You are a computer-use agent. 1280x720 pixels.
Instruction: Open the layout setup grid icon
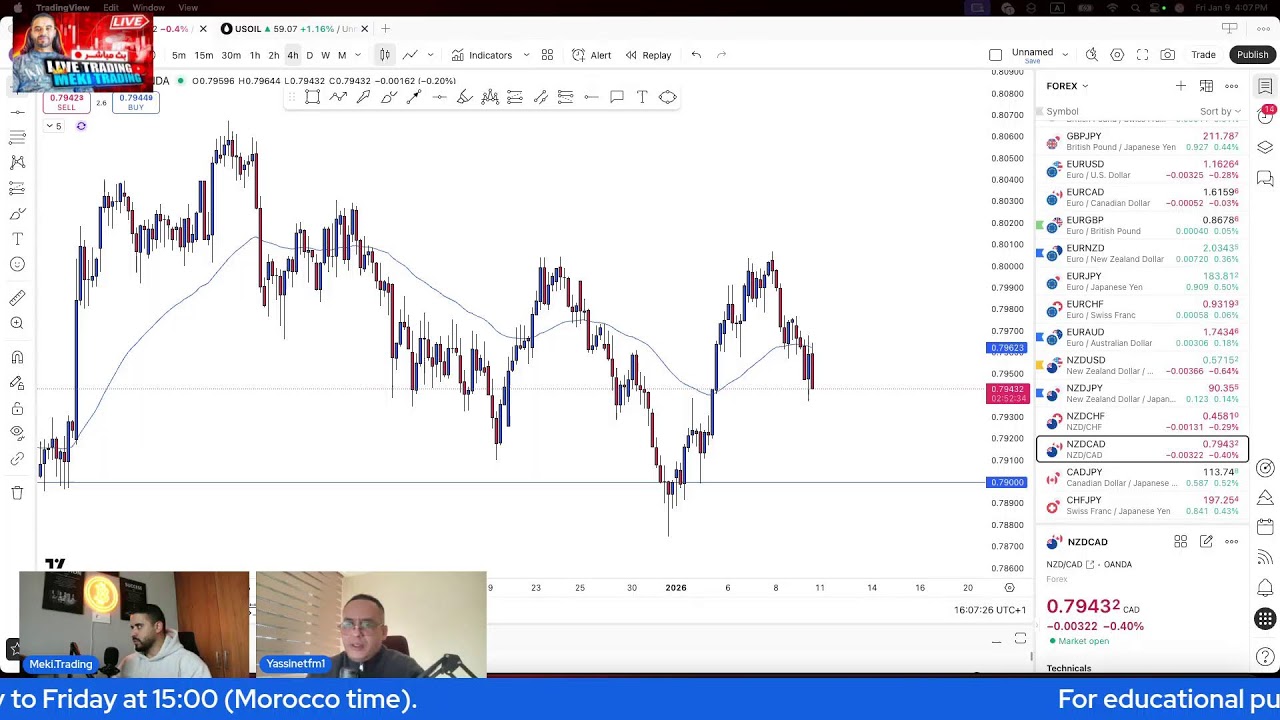[x=547, y=55]
